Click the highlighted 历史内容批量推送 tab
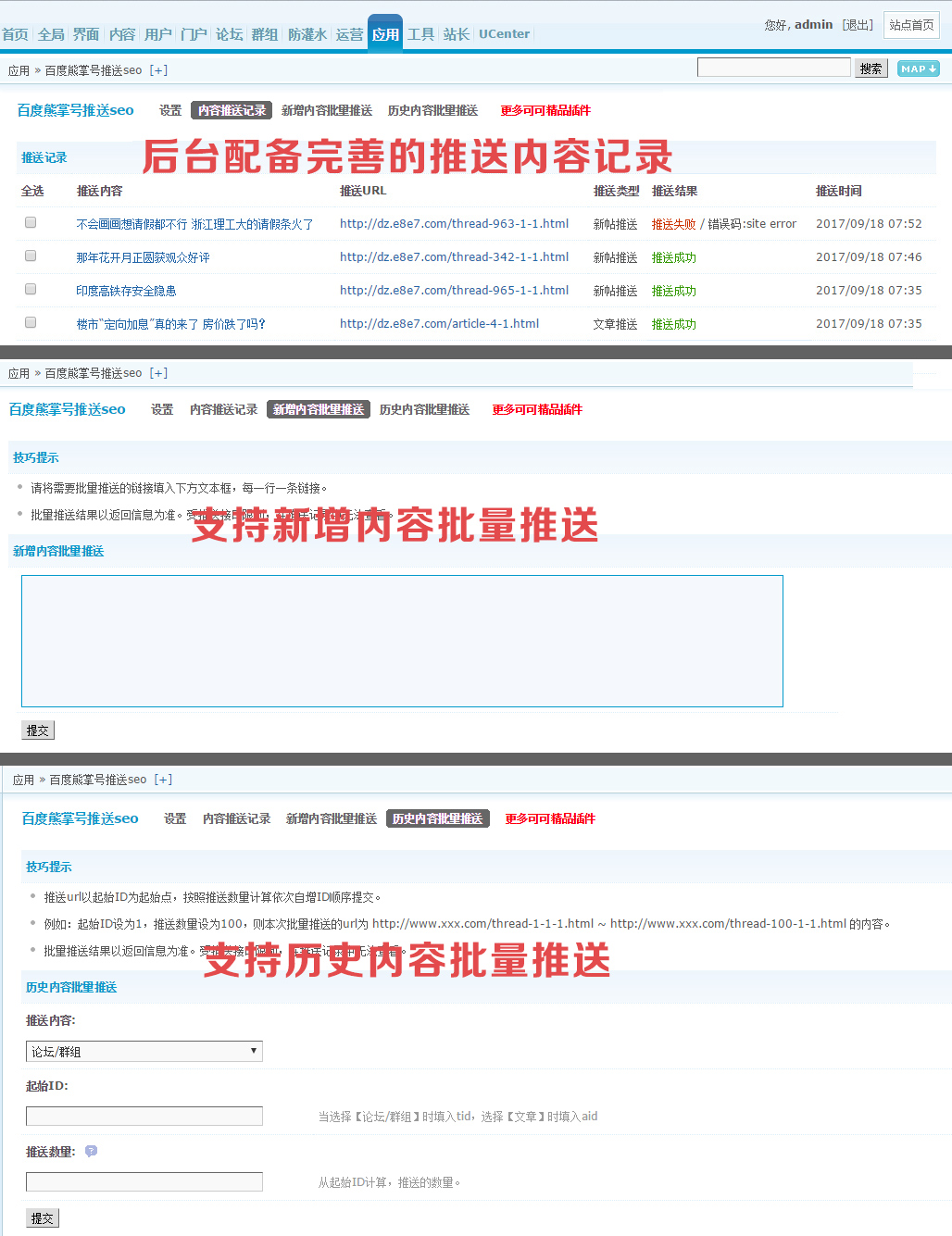The width and height of the screenshot is (952, 1236). pyautogui.click(x=437, y=818)
